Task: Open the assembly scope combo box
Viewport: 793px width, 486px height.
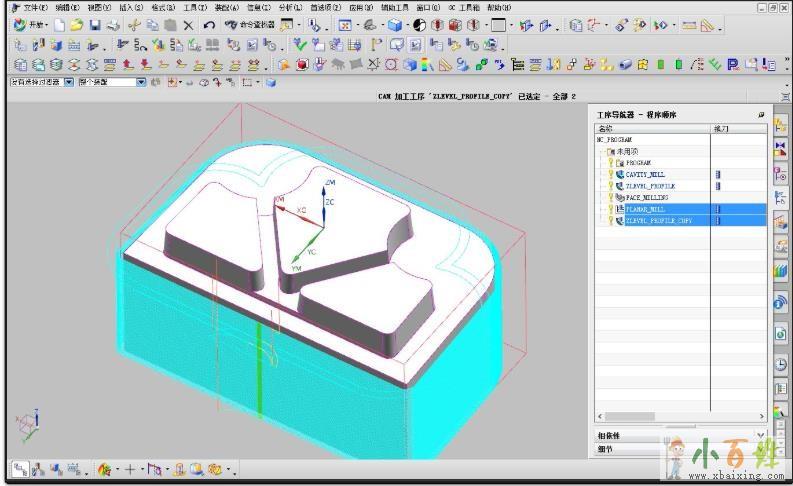Action: (112, 82)
